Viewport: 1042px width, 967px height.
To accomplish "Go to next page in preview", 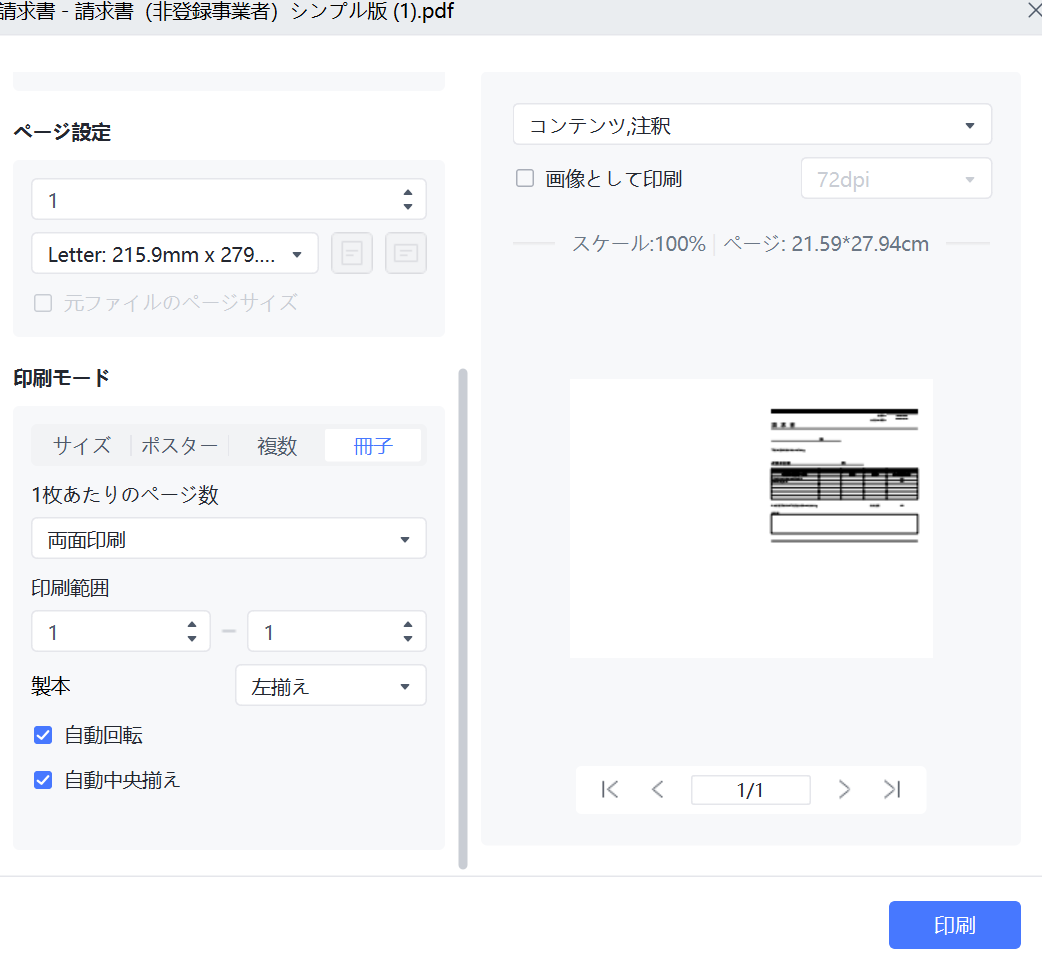I will [844, 789].
